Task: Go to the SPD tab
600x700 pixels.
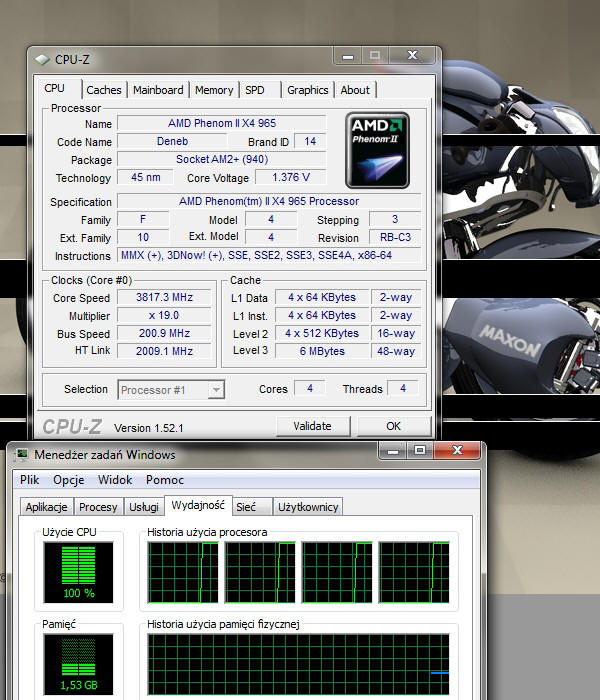Action: pyautogui.click(x=254, y=90)
